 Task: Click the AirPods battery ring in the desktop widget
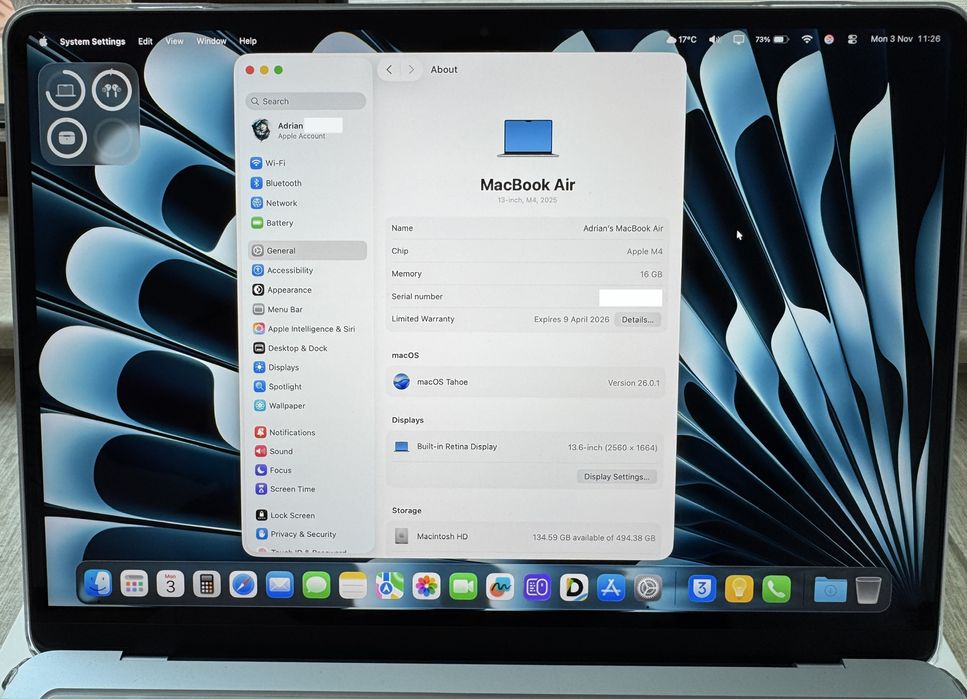[112, 90]
